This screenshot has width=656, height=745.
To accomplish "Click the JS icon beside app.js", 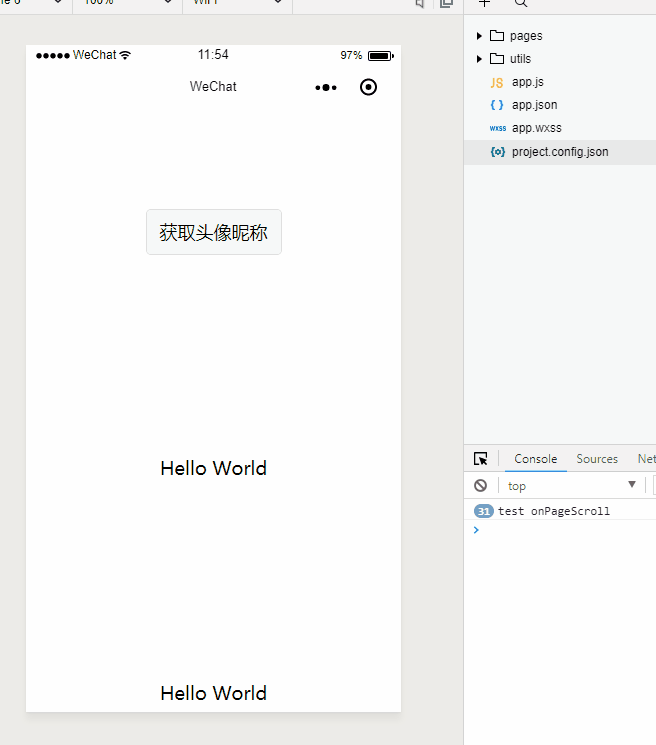I will tap(497, 83).
